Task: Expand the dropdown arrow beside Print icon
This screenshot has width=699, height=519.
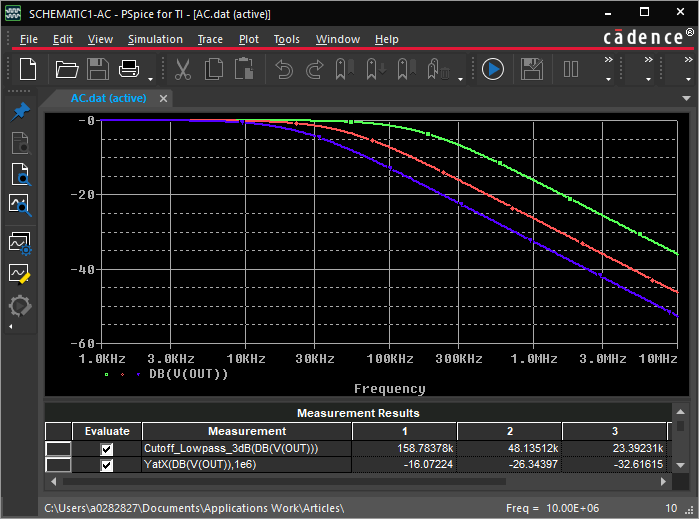Action: click(x=151, y=78)
